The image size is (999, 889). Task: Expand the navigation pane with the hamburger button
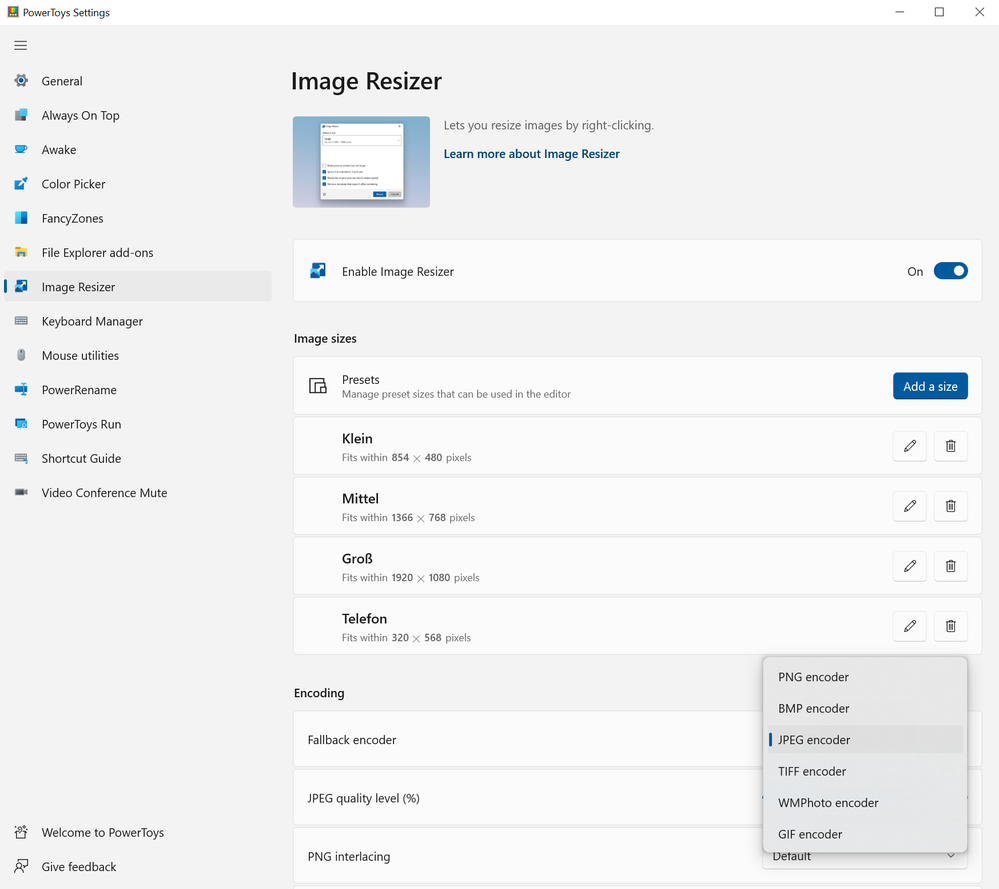(20, 45)
